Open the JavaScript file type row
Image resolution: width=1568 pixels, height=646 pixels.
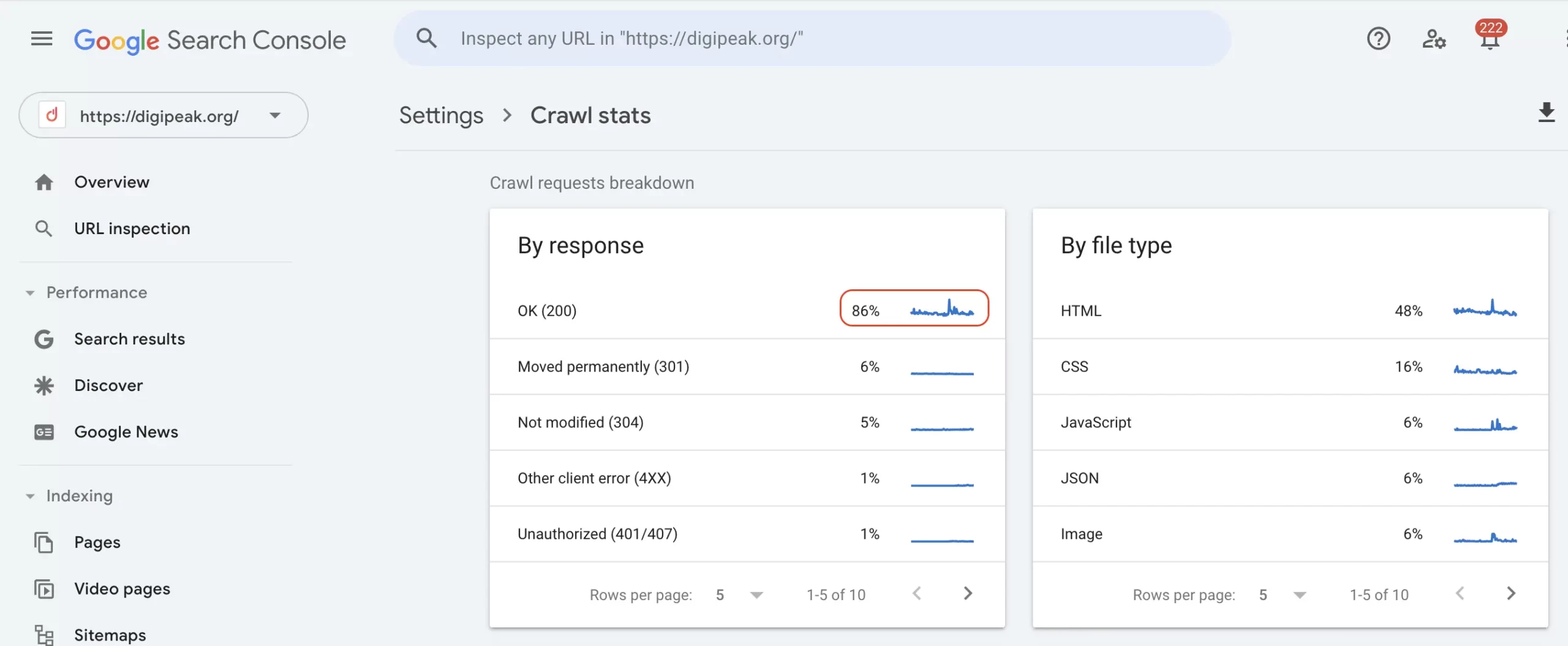[x=1290, y=422]
